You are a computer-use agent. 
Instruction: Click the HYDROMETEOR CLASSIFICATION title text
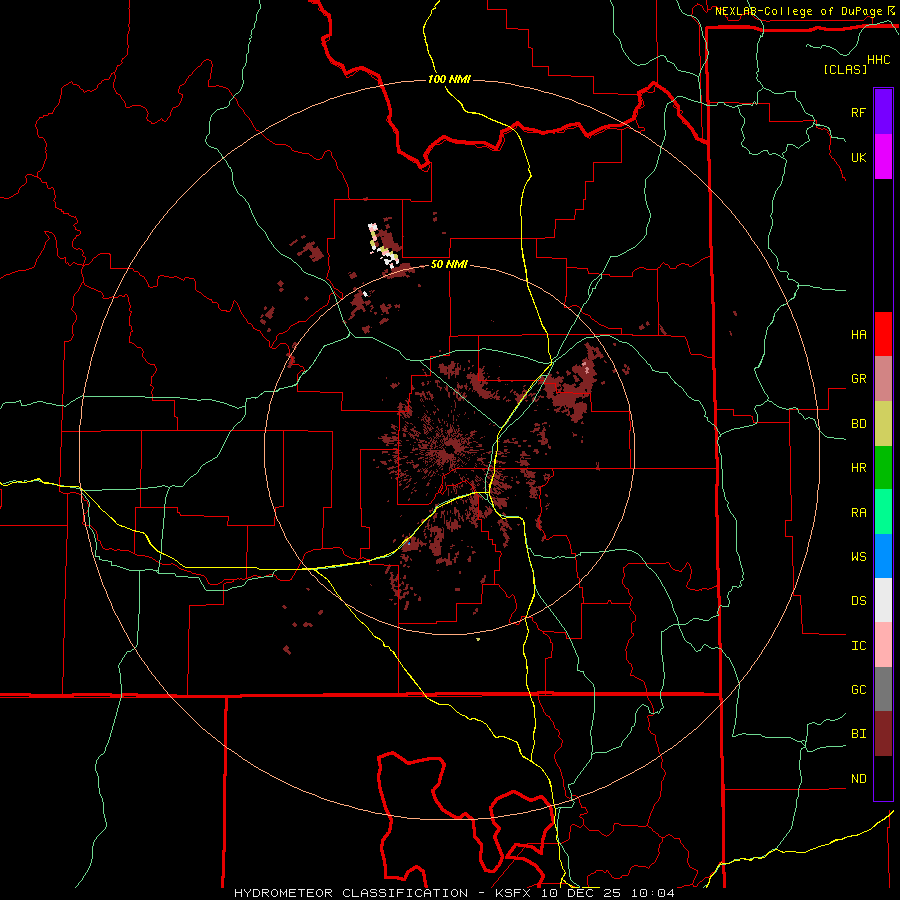click(351, 893)
